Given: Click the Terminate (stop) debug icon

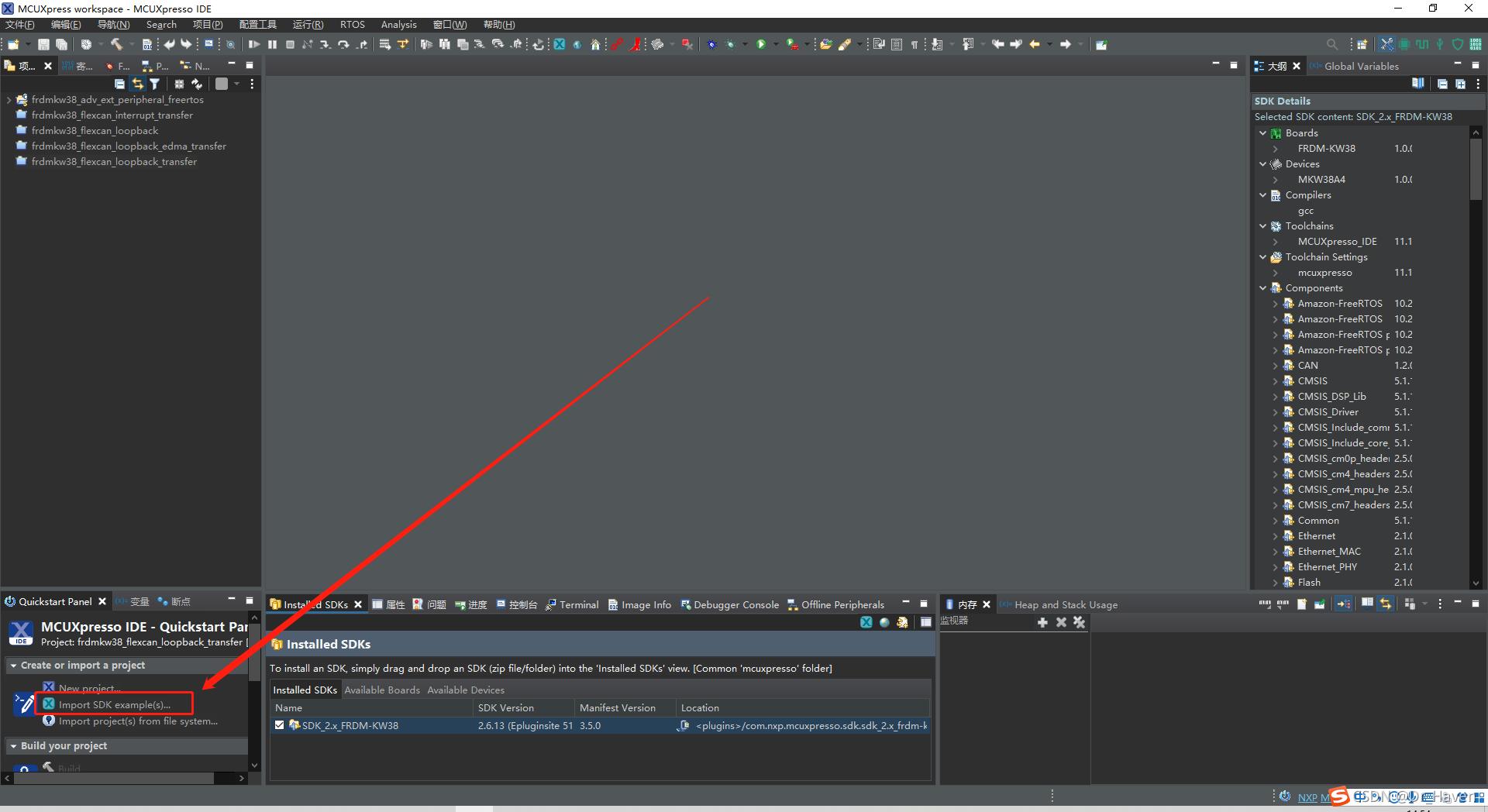Looking at the screenshot, I should [290, 44].
